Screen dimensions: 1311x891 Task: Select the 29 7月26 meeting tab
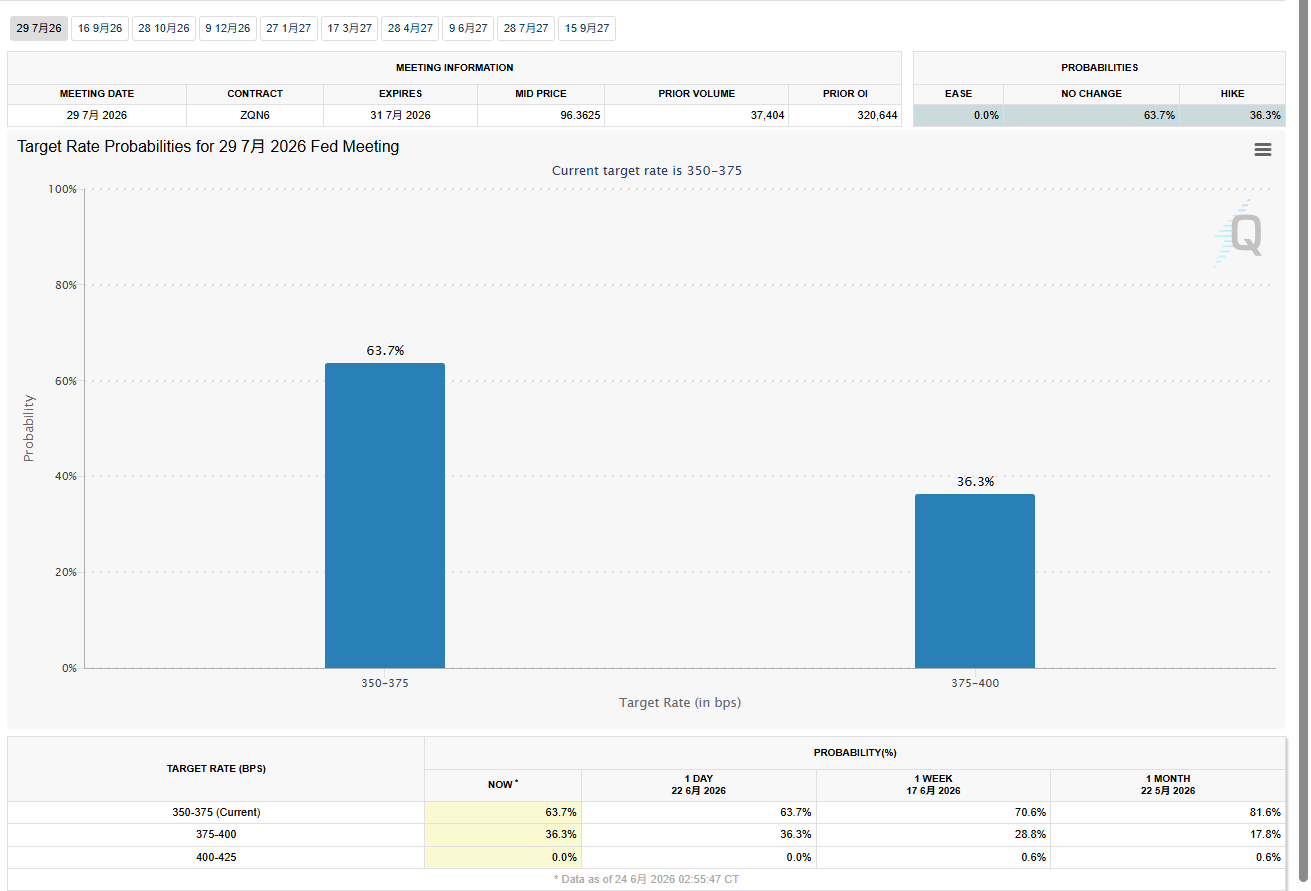click(x=39, y=28)
